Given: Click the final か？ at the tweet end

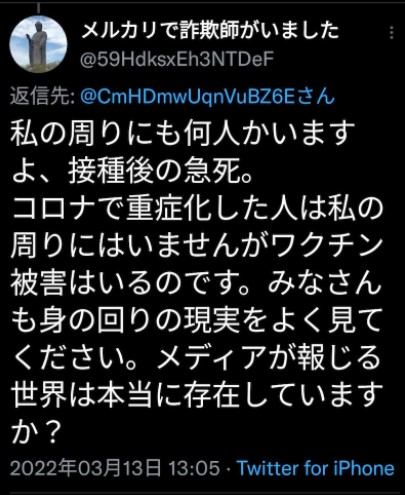Looking at the screenshot, I should (37, 431).
